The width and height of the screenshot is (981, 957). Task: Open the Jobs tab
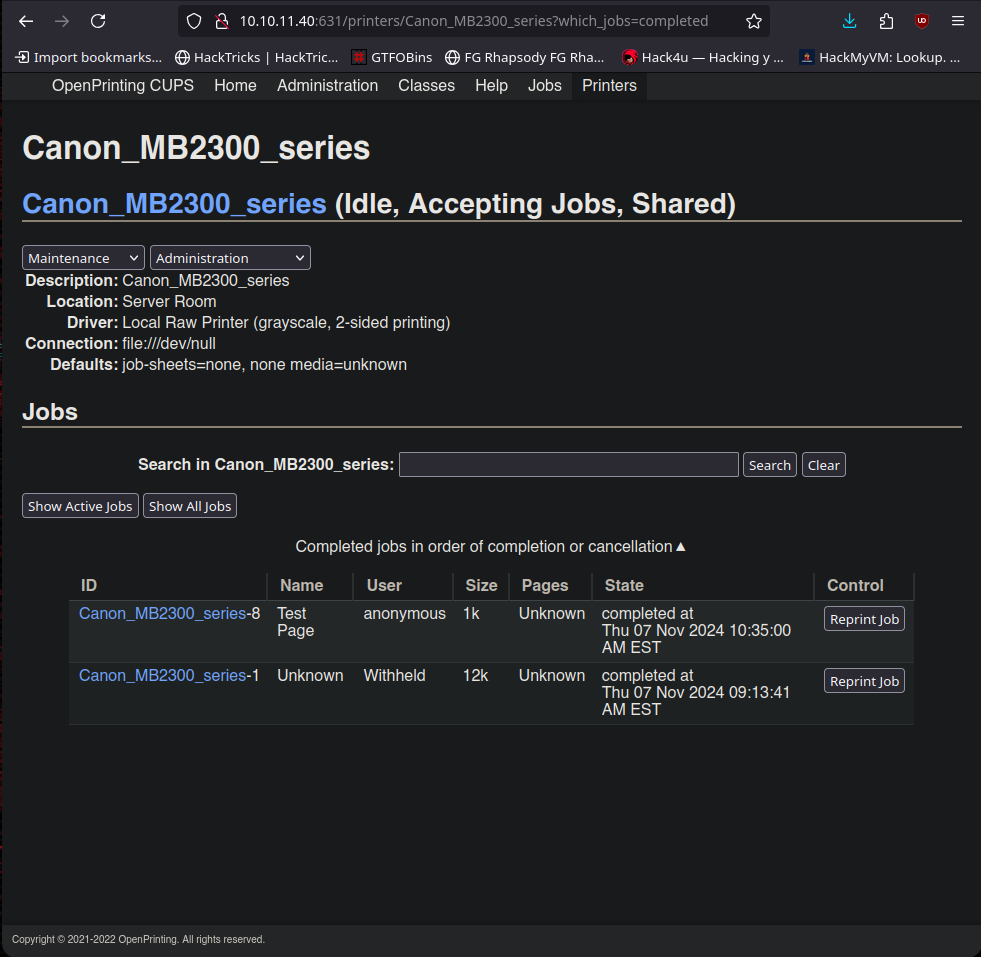[544, 86]
